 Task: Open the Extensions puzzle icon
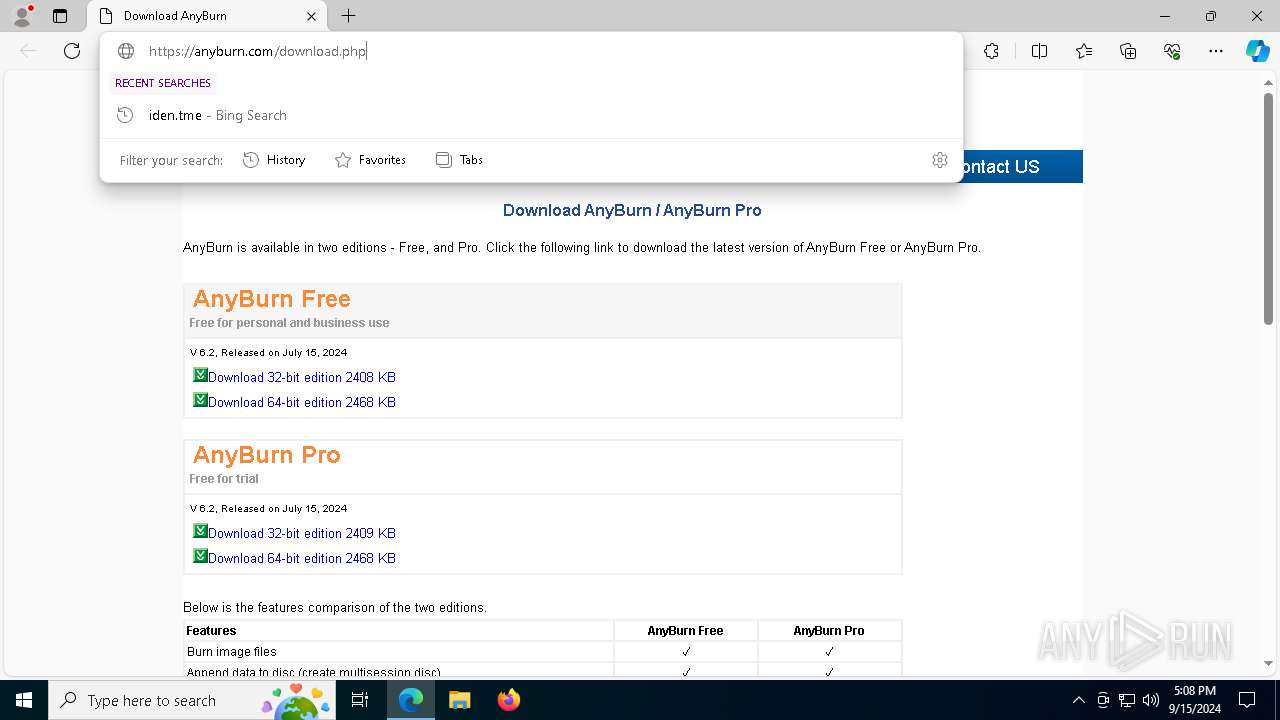click(991, 51)
